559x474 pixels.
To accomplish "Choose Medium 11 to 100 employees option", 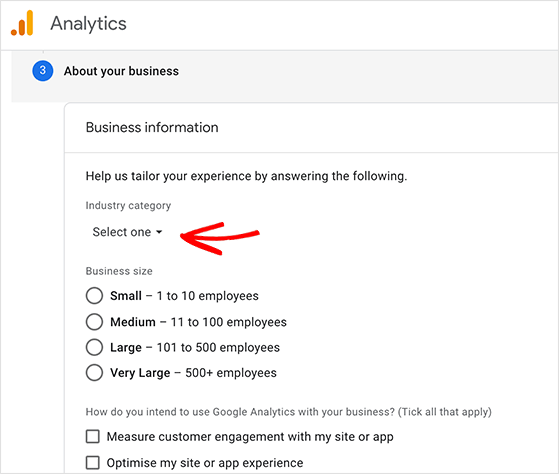I will tap(94, 322).
